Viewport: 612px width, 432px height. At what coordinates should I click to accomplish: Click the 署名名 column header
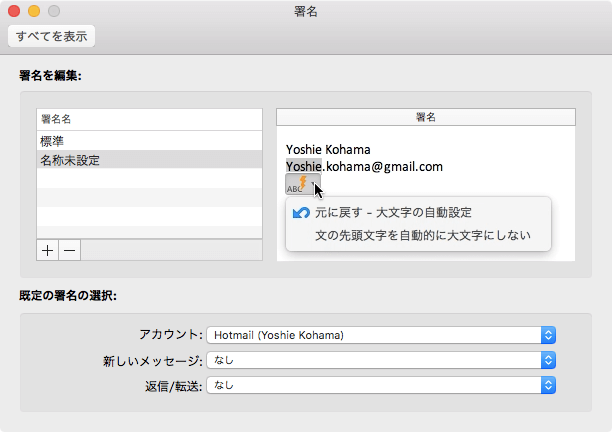pos(149,118)
